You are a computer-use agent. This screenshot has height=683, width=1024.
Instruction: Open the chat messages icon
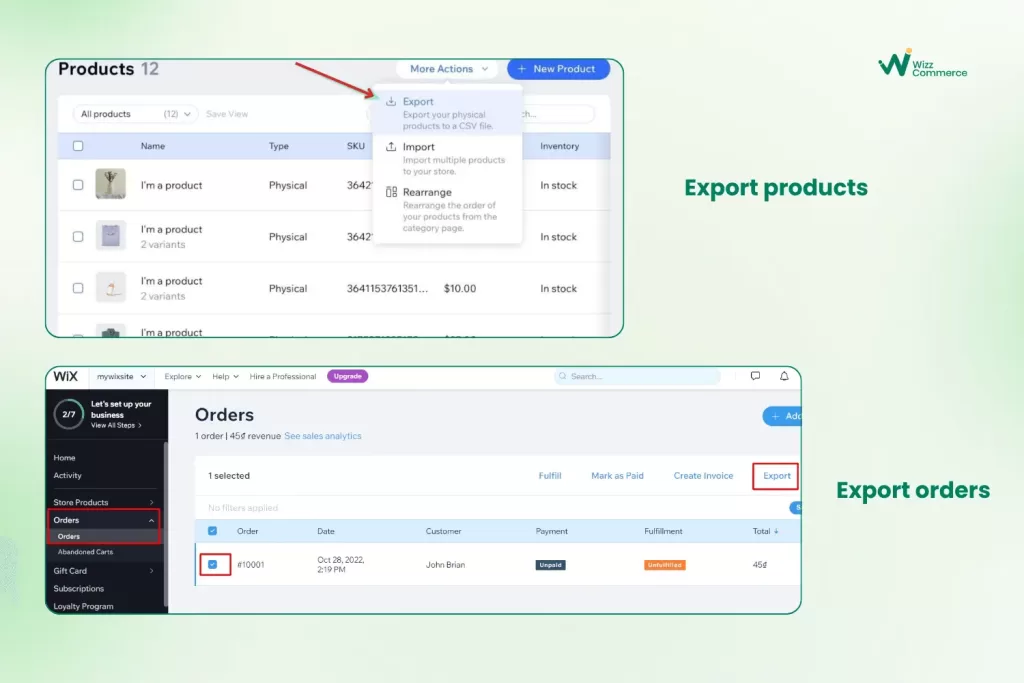755,376
